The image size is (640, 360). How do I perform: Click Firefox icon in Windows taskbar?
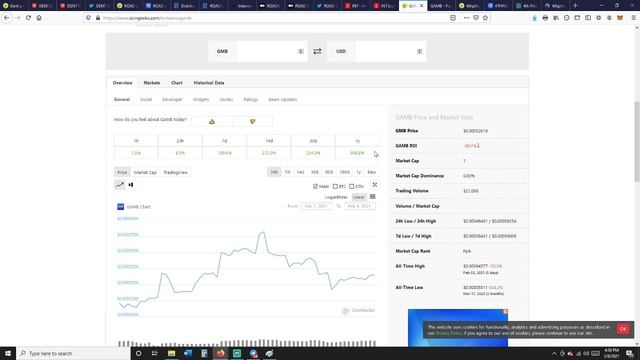click(220, 353)
